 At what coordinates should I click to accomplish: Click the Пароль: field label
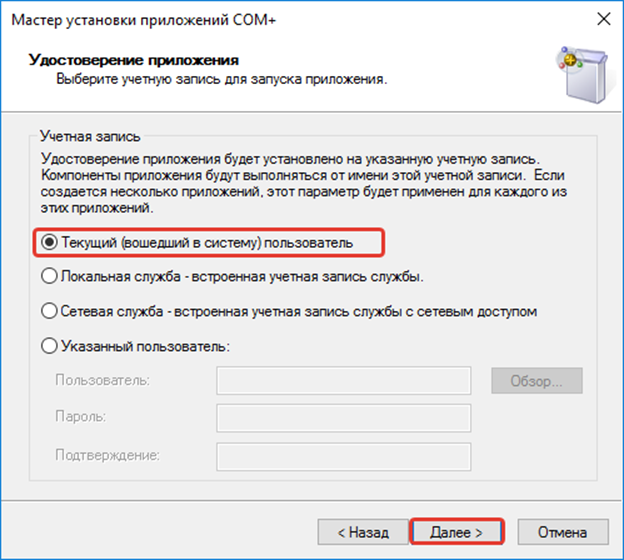click(x=81, y=417)
